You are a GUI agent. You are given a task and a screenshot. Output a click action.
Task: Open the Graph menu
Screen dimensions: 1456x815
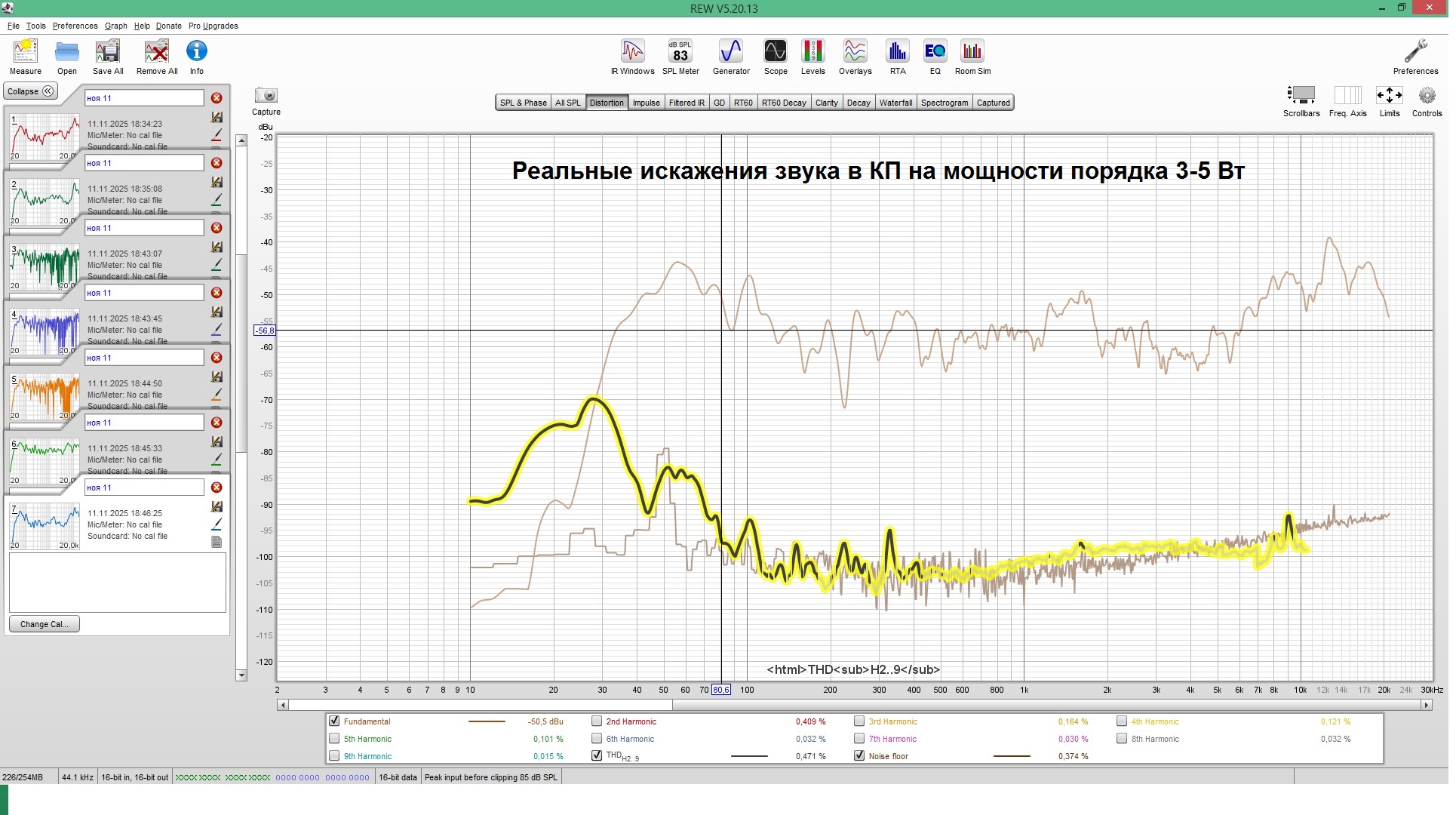115,26
